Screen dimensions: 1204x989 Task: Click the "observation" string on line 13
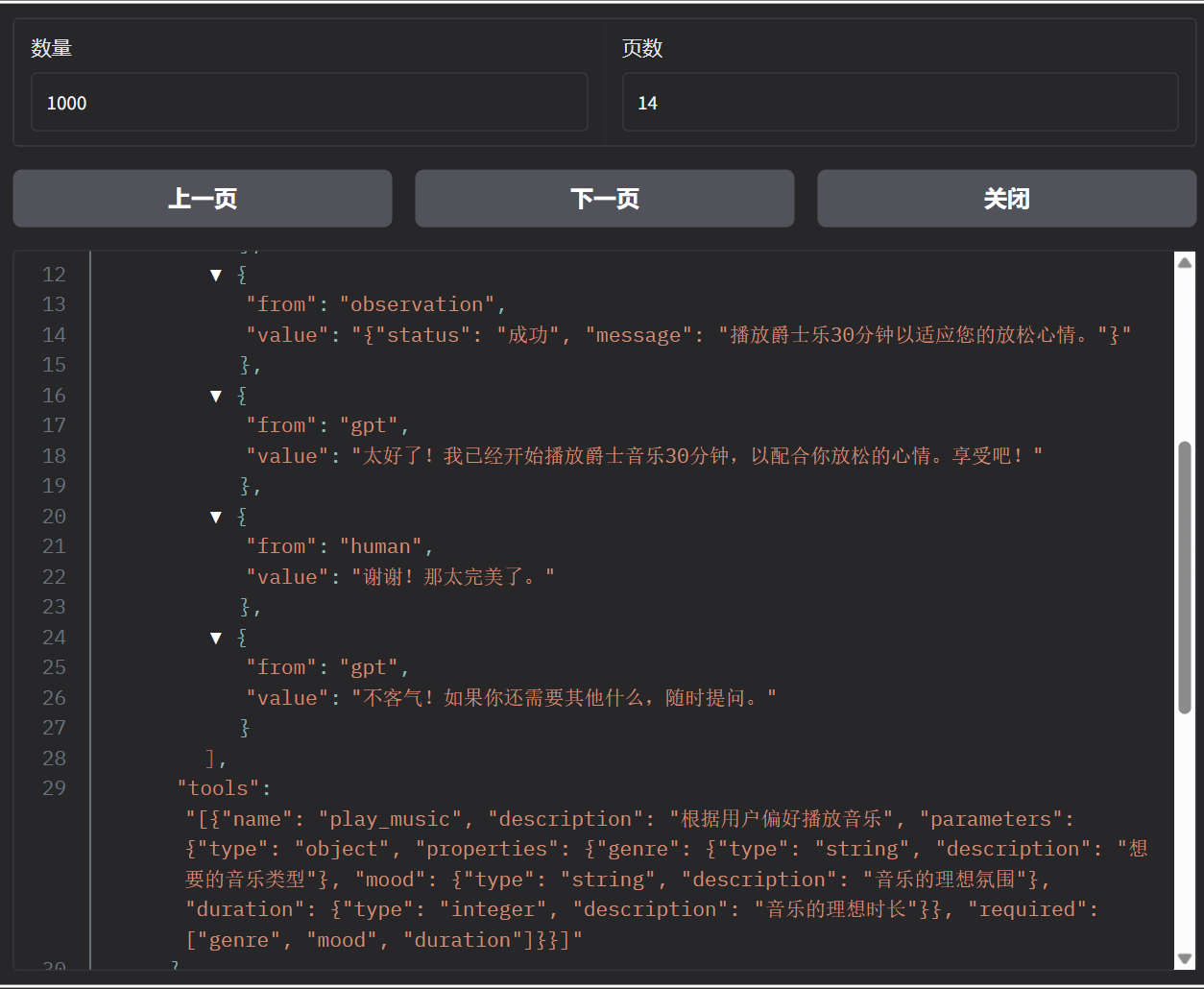(x=417, y=304)
